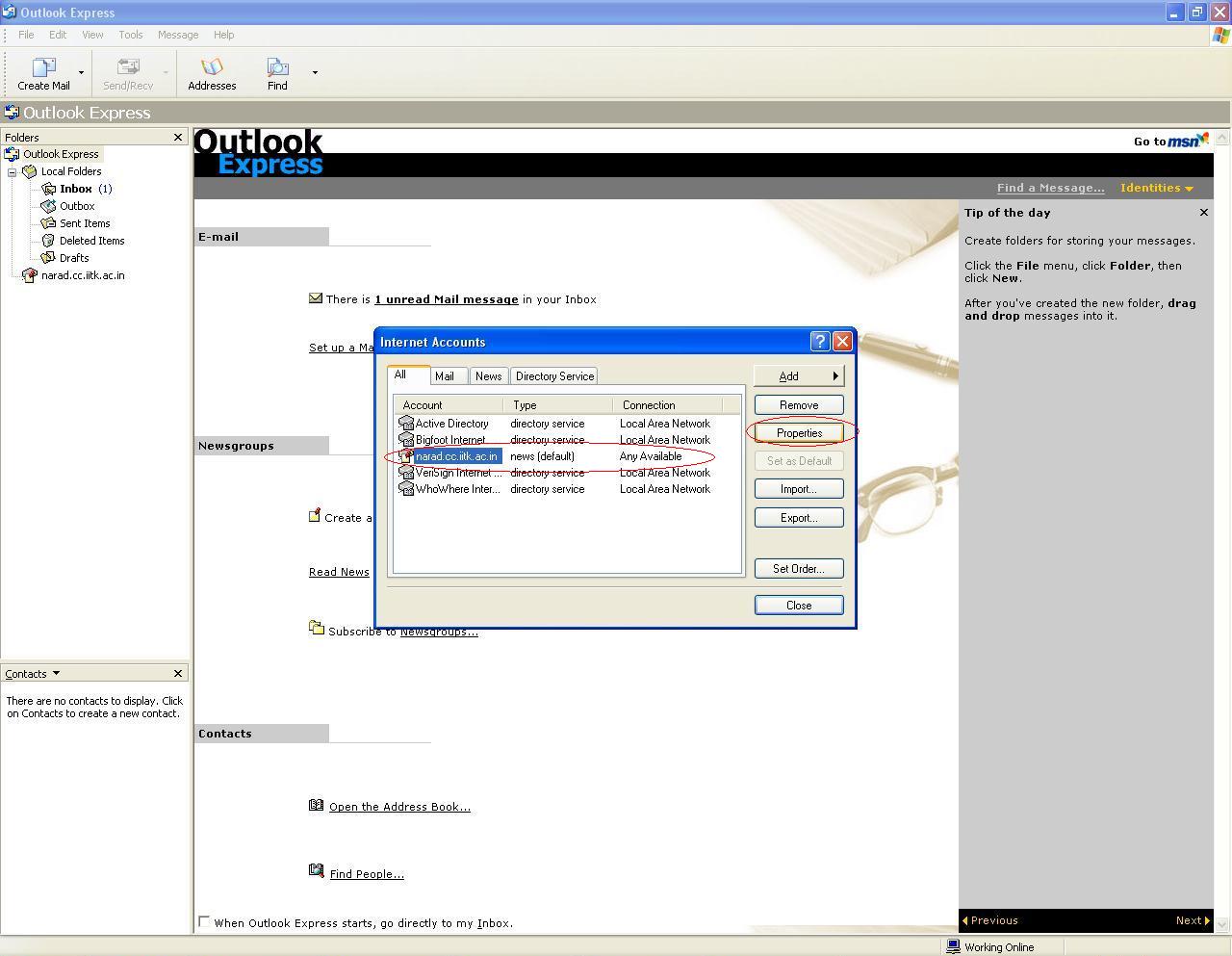The width and height of the screenshot is (1232, 956).
Task: Click the Send/Recv toolbar icon
Action: point(128,67)
